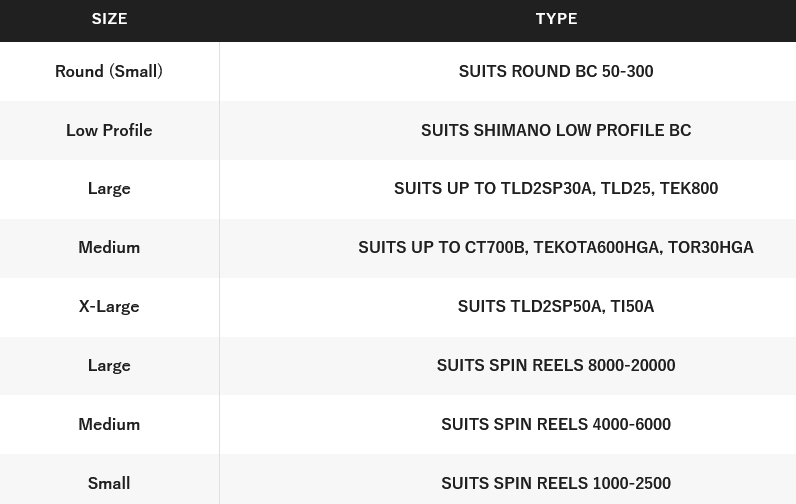This screenshot has width=796, height=504.
Task: Select the X-Large size cell
Action: point(109,307)
